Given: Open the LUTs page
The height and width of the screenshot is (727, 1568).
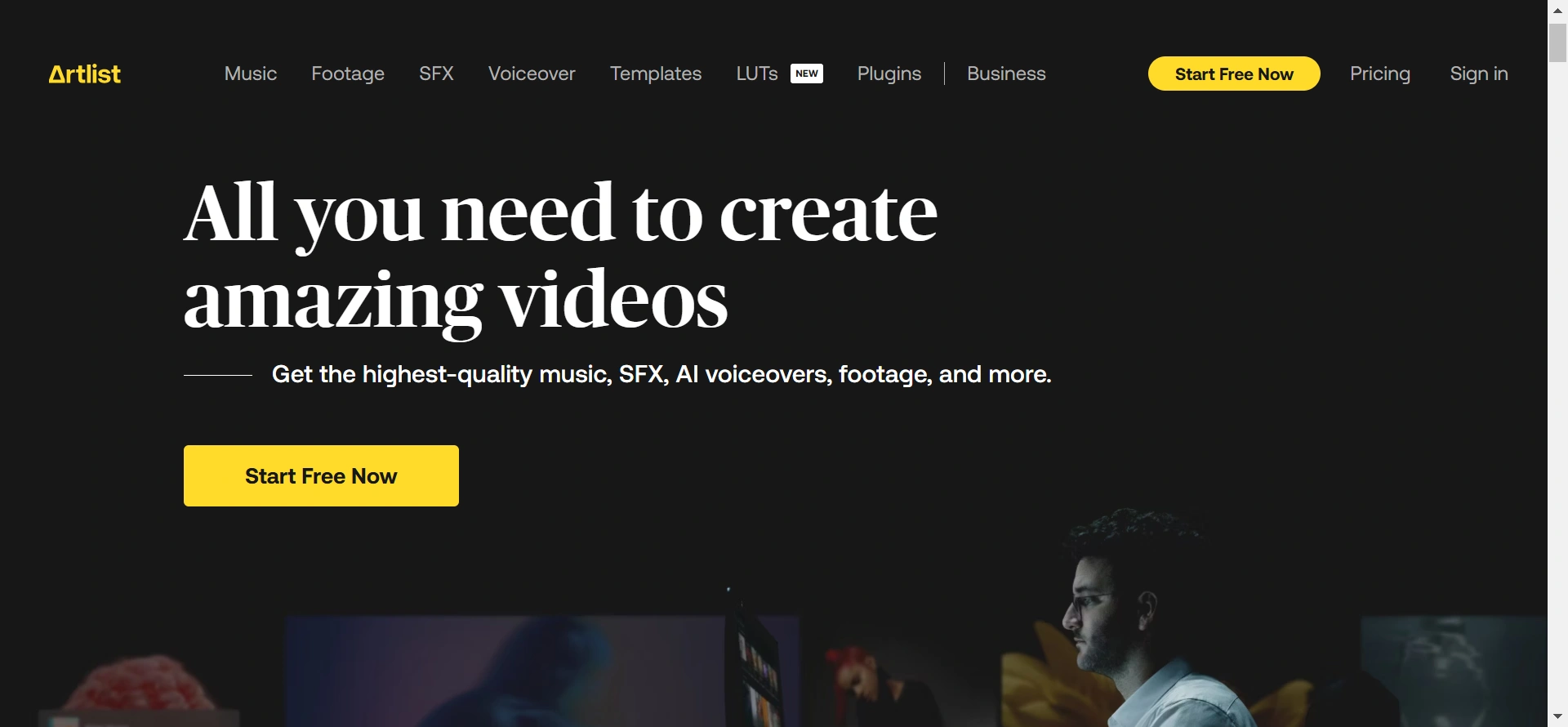Looking at the screenshot, I should coord(757,74).
